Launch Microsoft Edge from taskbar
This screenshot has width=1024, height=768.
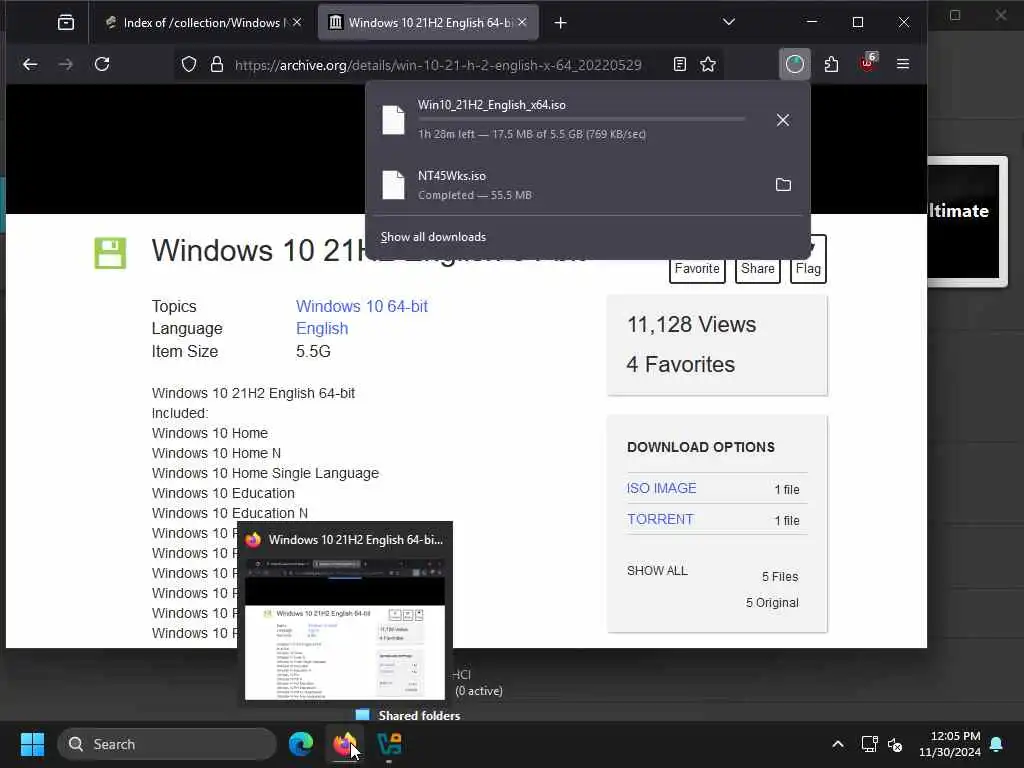pos(301,744)
